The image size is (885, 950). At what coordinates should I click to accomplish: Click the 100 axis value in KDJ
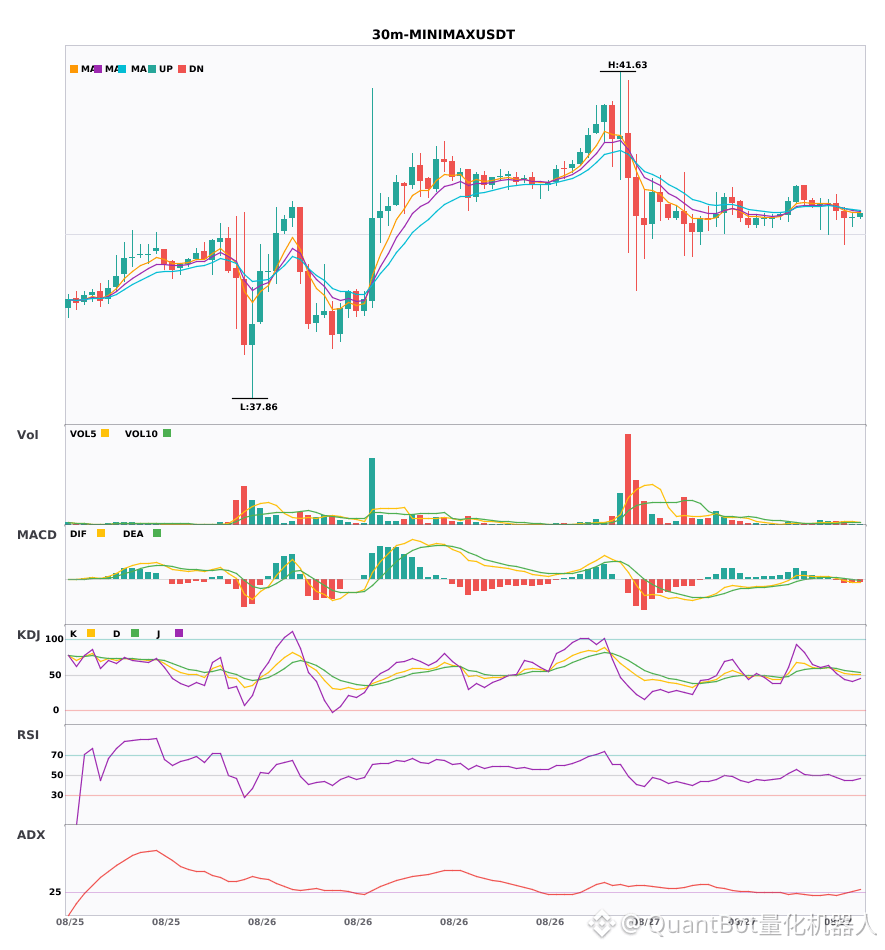[x=54, y=639]
